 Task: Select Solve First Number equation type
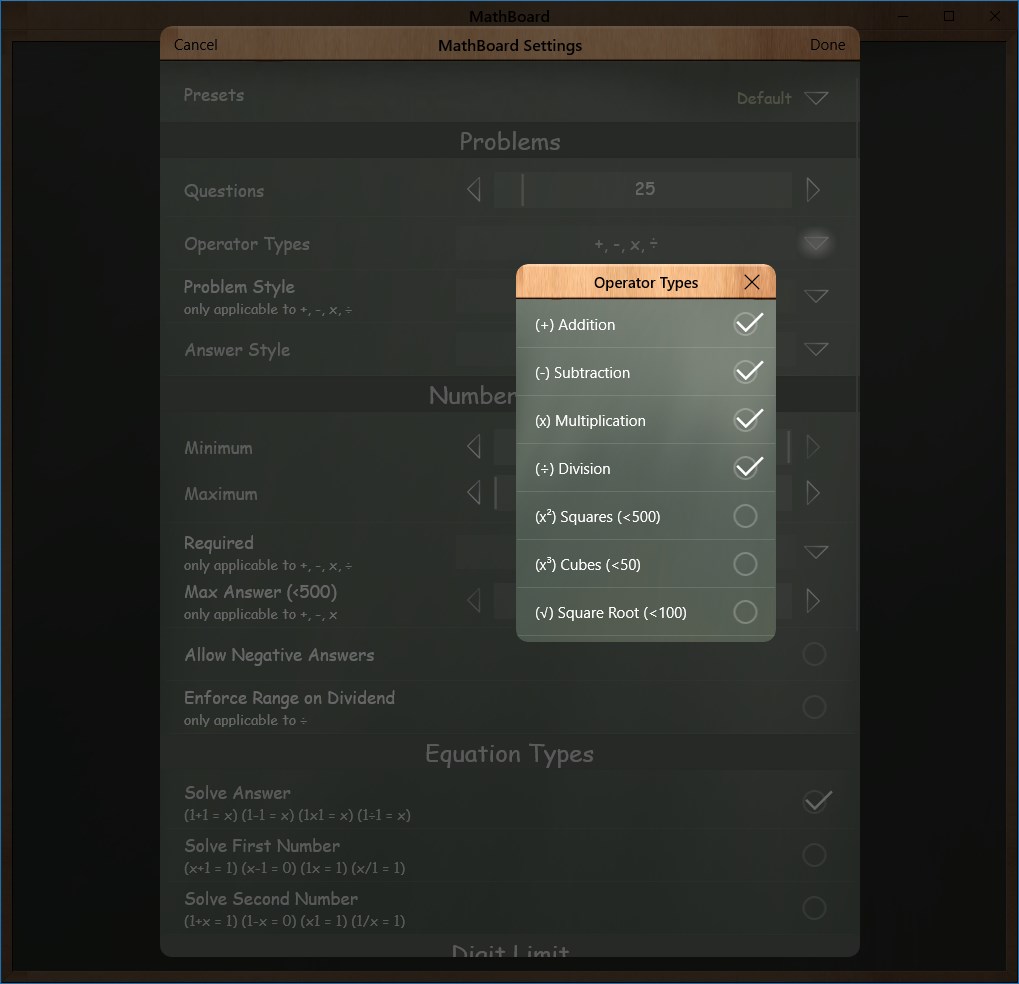814,855
